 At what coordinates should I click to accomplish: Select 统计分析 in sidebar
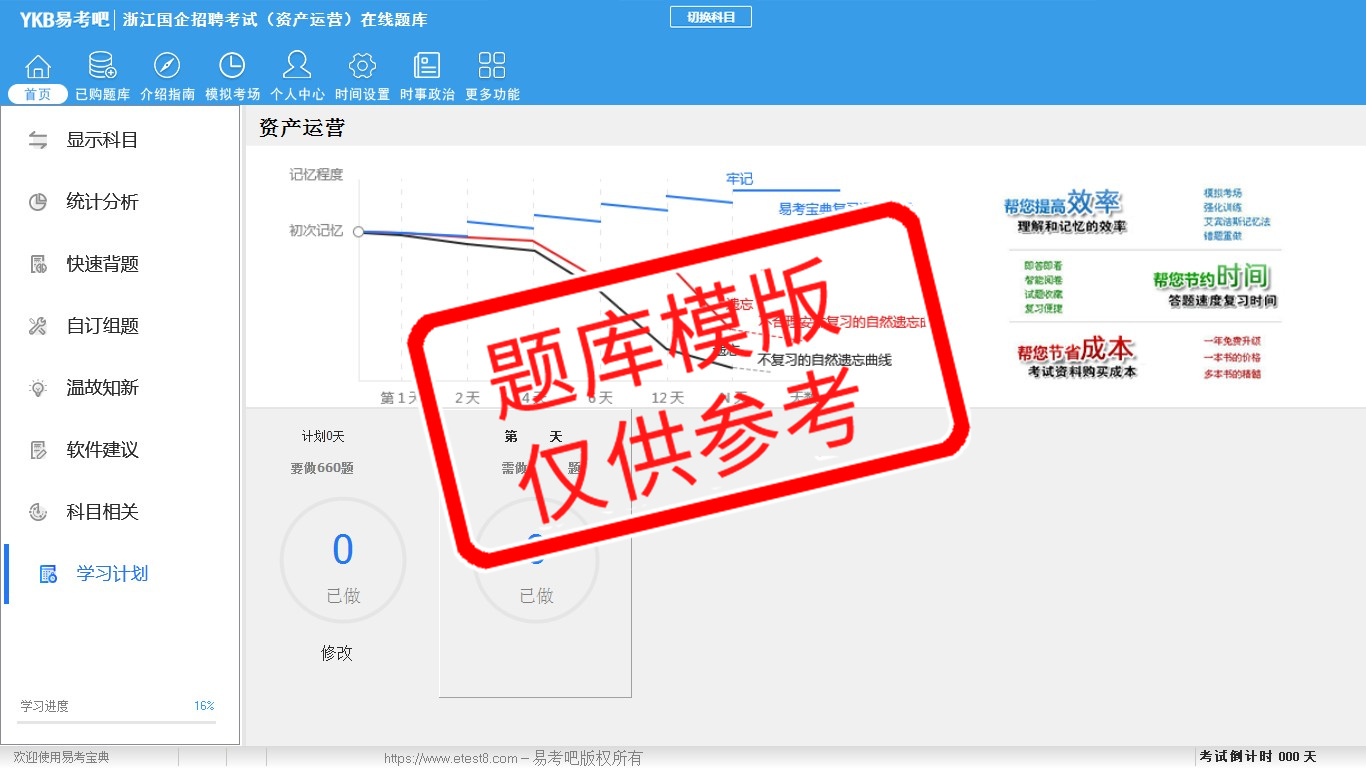101,202
